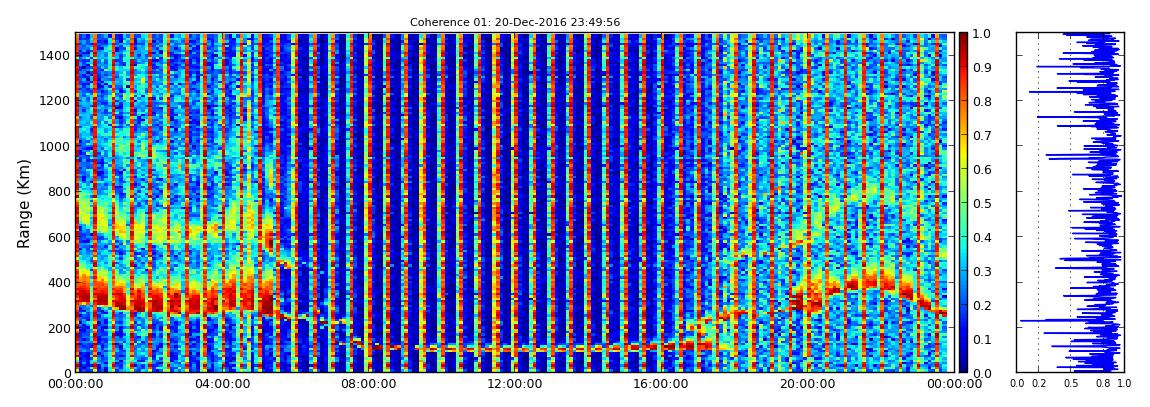Viewport: 1150px width, 407px height.
Task: Click the 1400 range tick label
Action: coord(55,56)
